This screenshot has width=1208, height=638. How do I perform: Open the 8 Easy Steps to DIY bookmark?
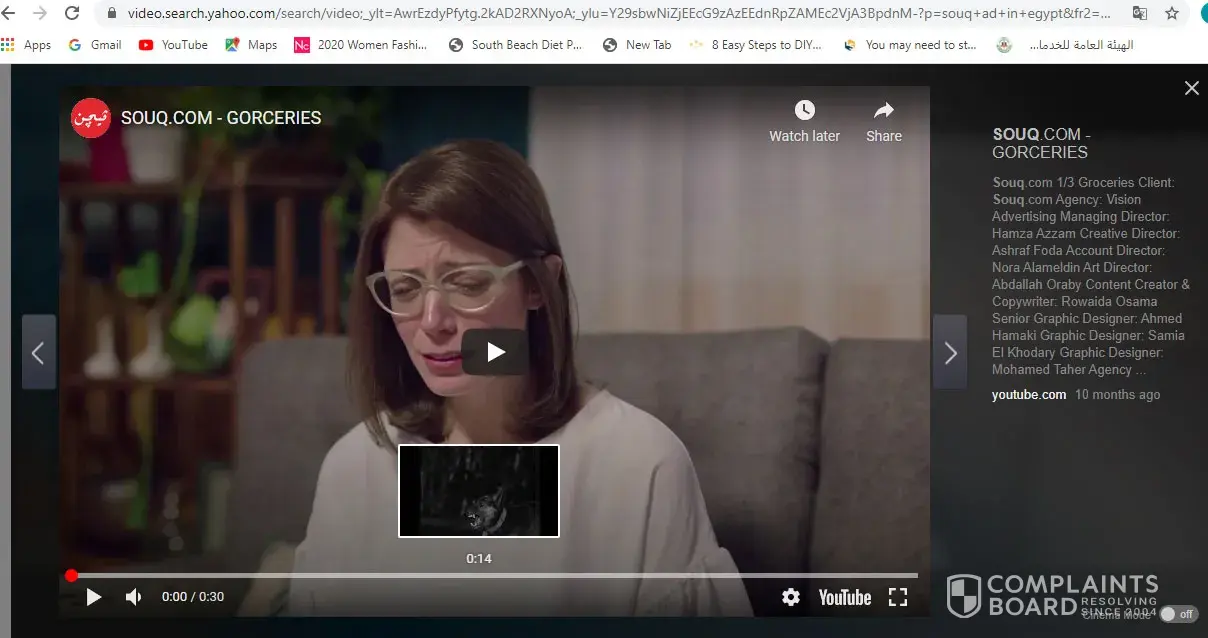pyautogui.click(x=756, y=45)
